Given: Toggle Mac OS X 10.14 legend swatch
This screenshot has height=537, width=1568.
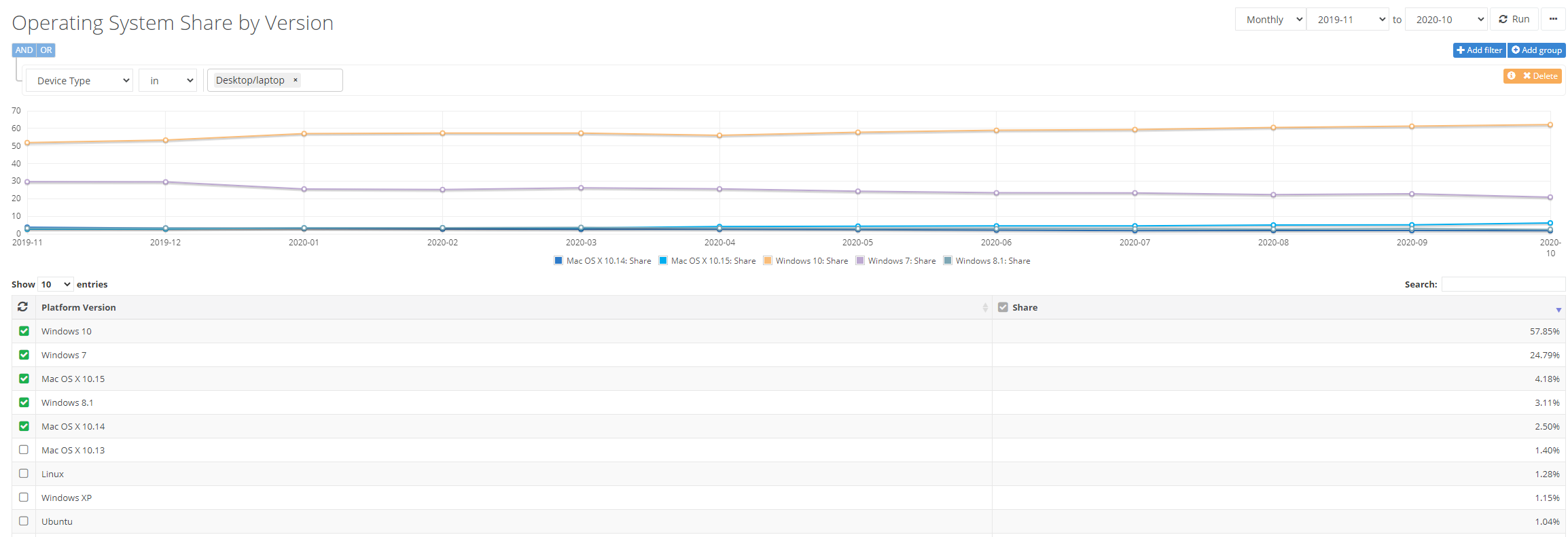Looking at the screenshot, I should click(558, 260).
